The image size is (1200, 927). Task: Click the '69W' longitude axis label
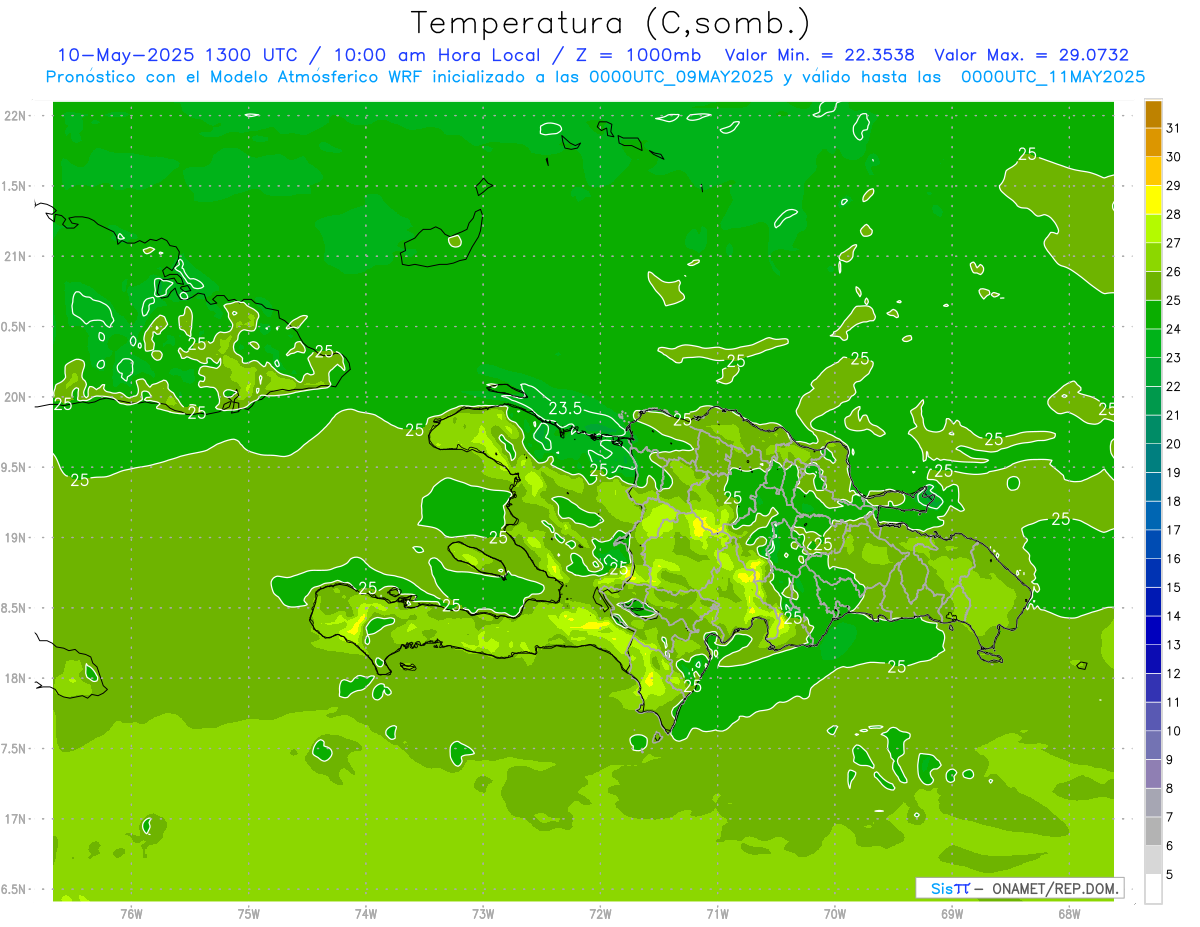click(x=952, y=914)
